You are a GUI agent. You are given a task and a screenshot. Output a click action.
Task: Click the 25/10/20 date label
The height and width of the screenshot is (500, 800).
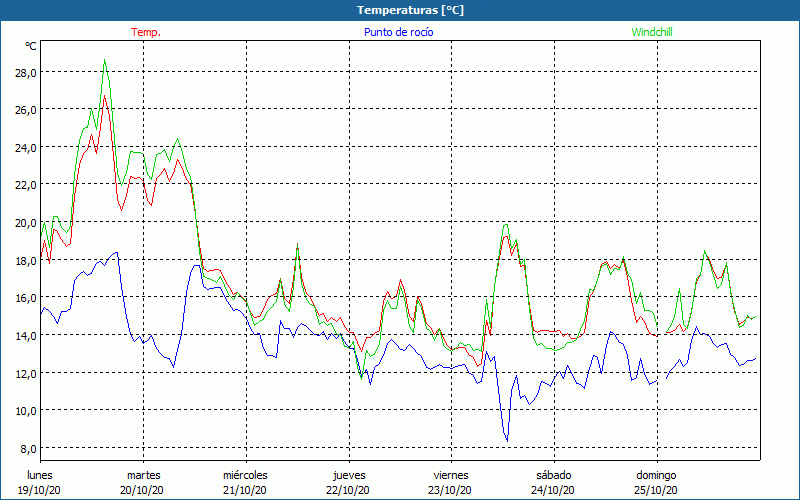tap(656, 490)
